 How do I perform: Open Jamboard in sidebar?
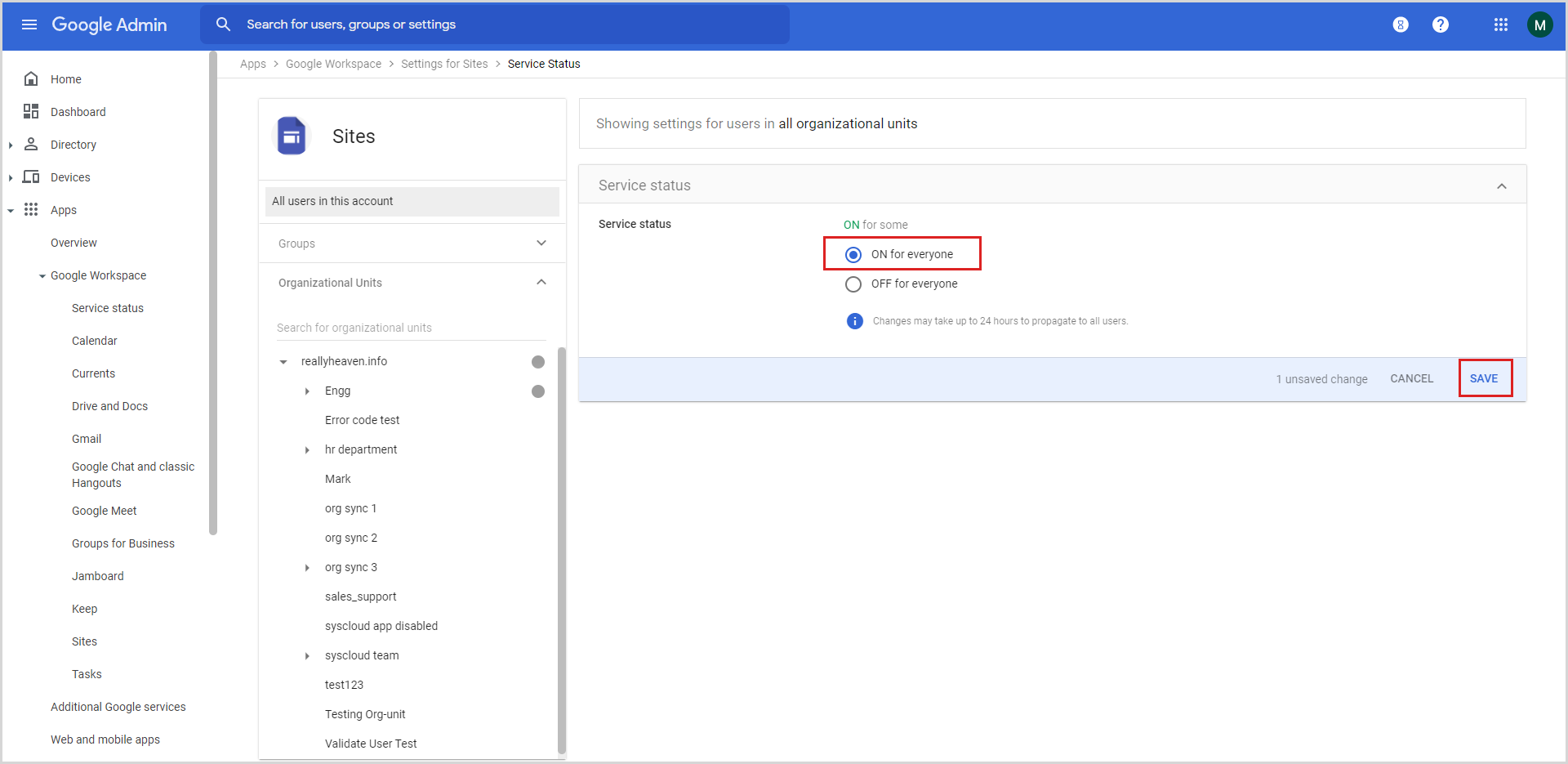pos(98,576)
